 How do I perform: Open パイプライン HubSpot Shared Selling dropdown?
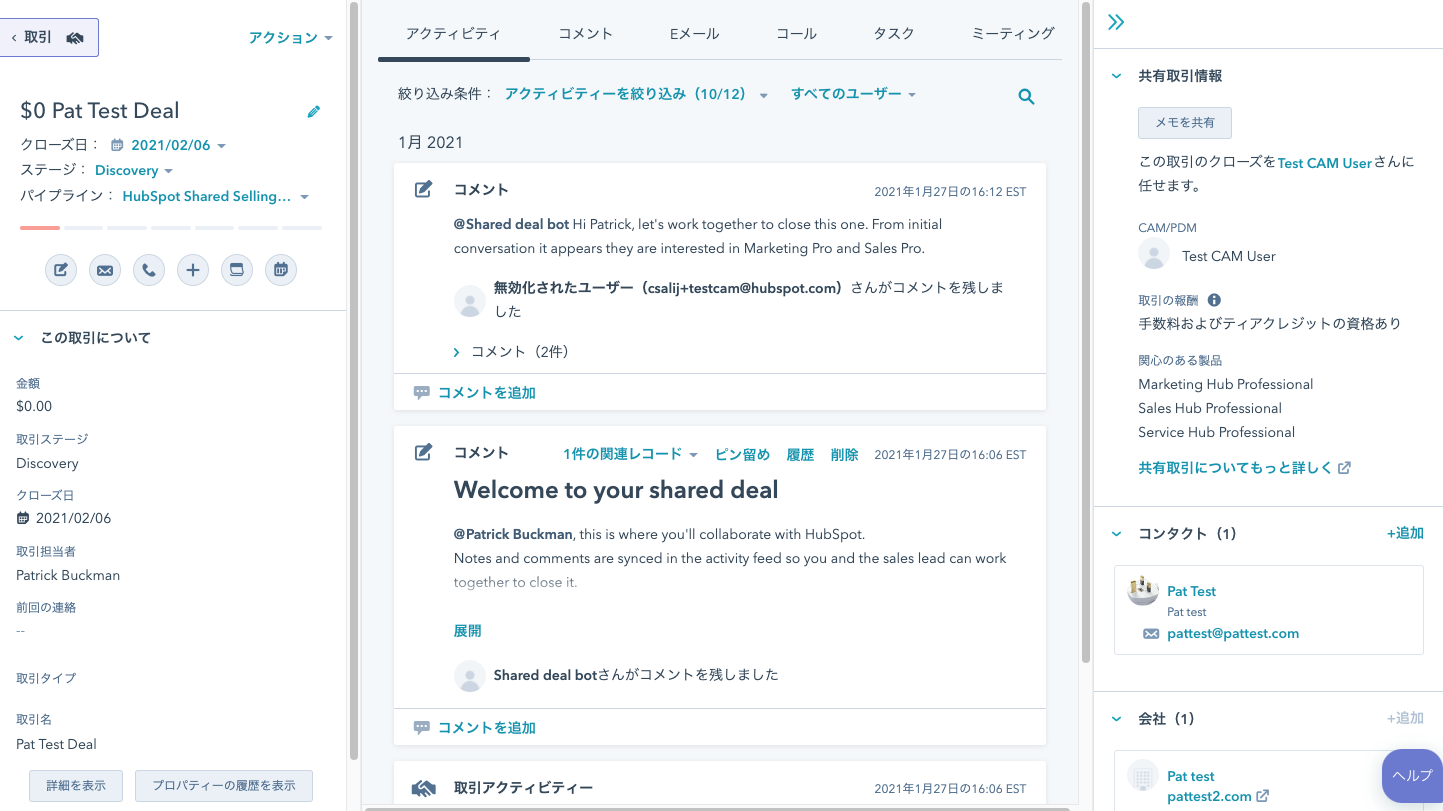[215, 197]
